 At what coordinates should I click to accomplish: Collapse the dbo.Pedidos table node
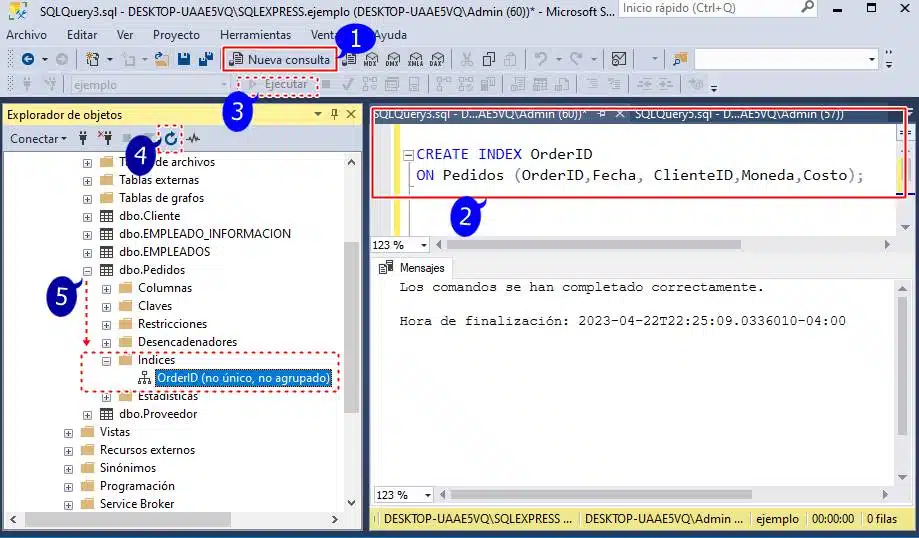(x=88, y=270)
